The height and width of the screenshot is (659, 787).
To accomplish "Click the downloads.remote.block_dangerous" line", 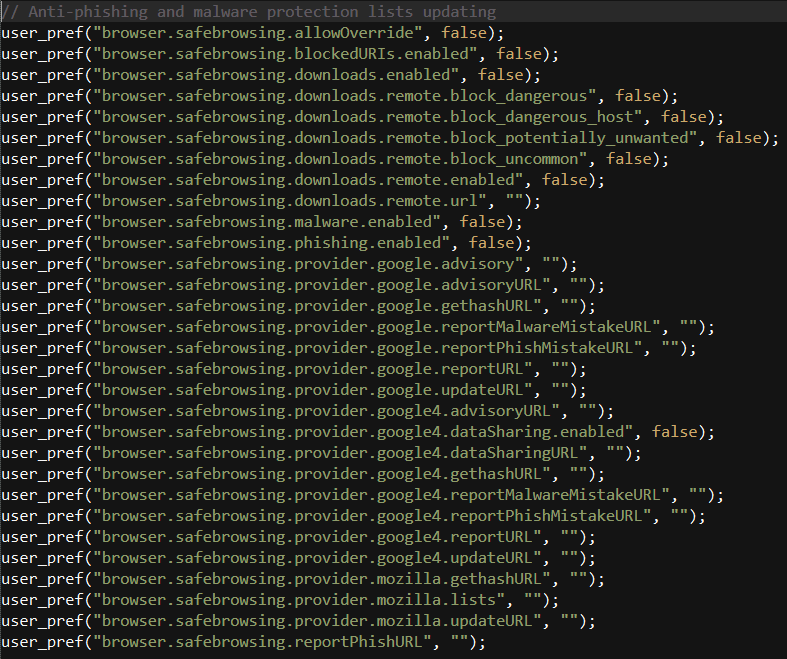I will click(x=340, y=96).
